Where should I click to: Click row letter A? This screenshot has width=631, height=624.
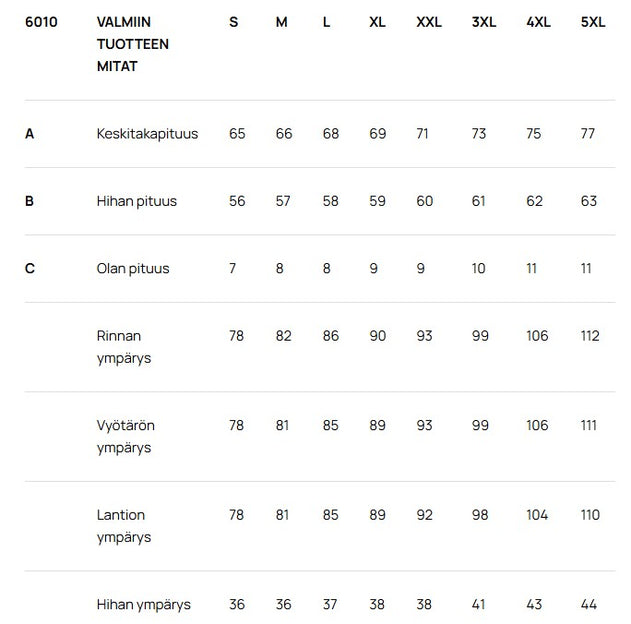(30, 134)
